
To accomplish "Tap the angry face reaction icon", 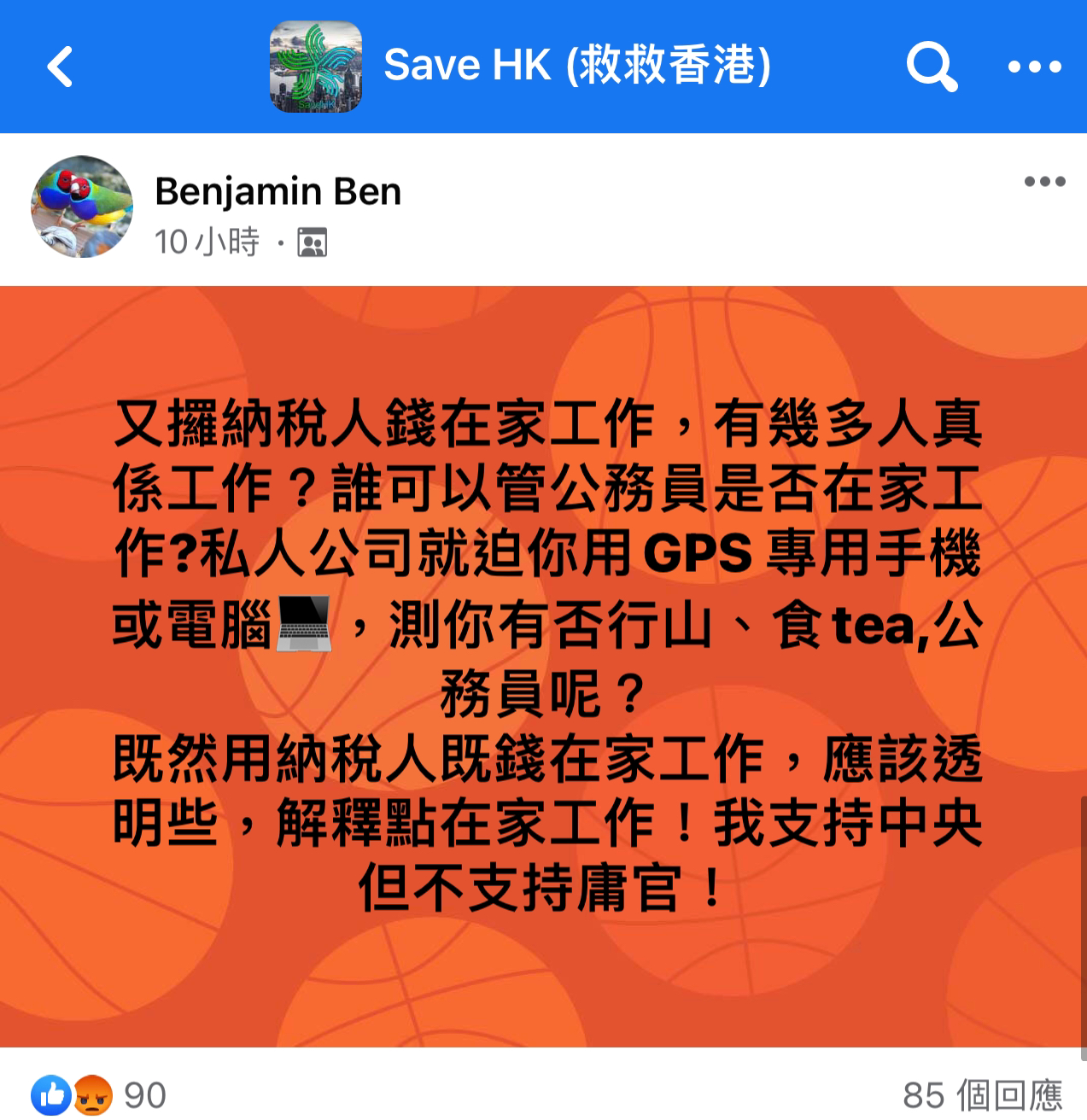I will pos(93,1095).
